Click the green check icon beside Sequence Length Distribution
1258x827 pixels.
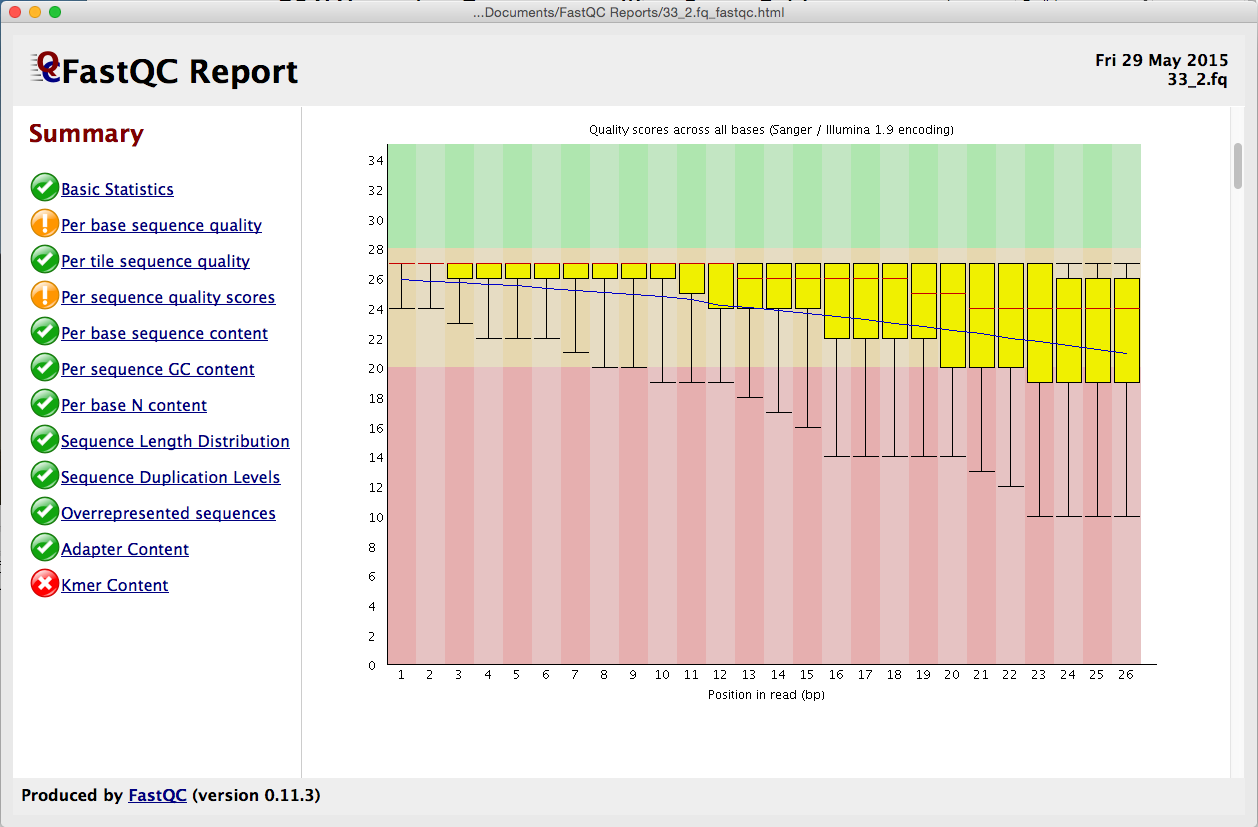tap(45, 440)
